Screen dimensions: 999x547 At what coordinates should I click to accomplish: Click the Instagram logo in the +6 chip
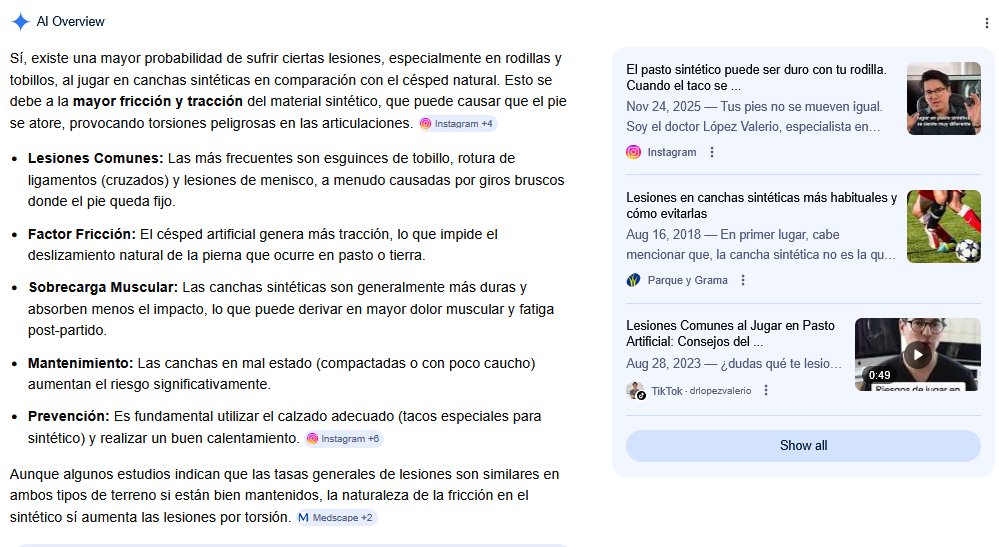312,439
